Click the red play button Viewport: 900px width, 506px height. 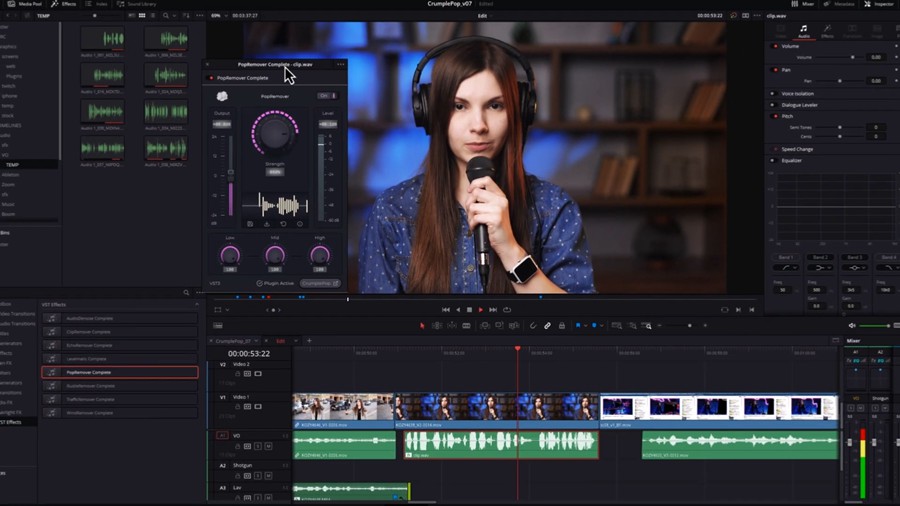(x=480, y=309)
